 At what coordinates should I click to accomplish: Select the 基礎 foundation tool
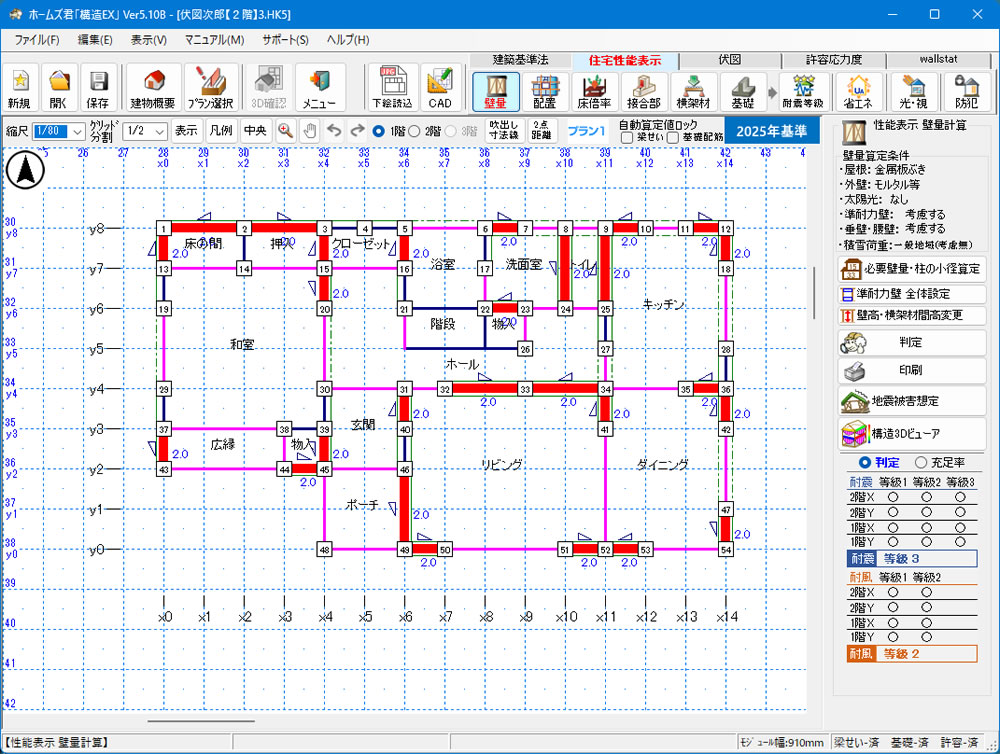pyautogui.click(x=742, y=91)
